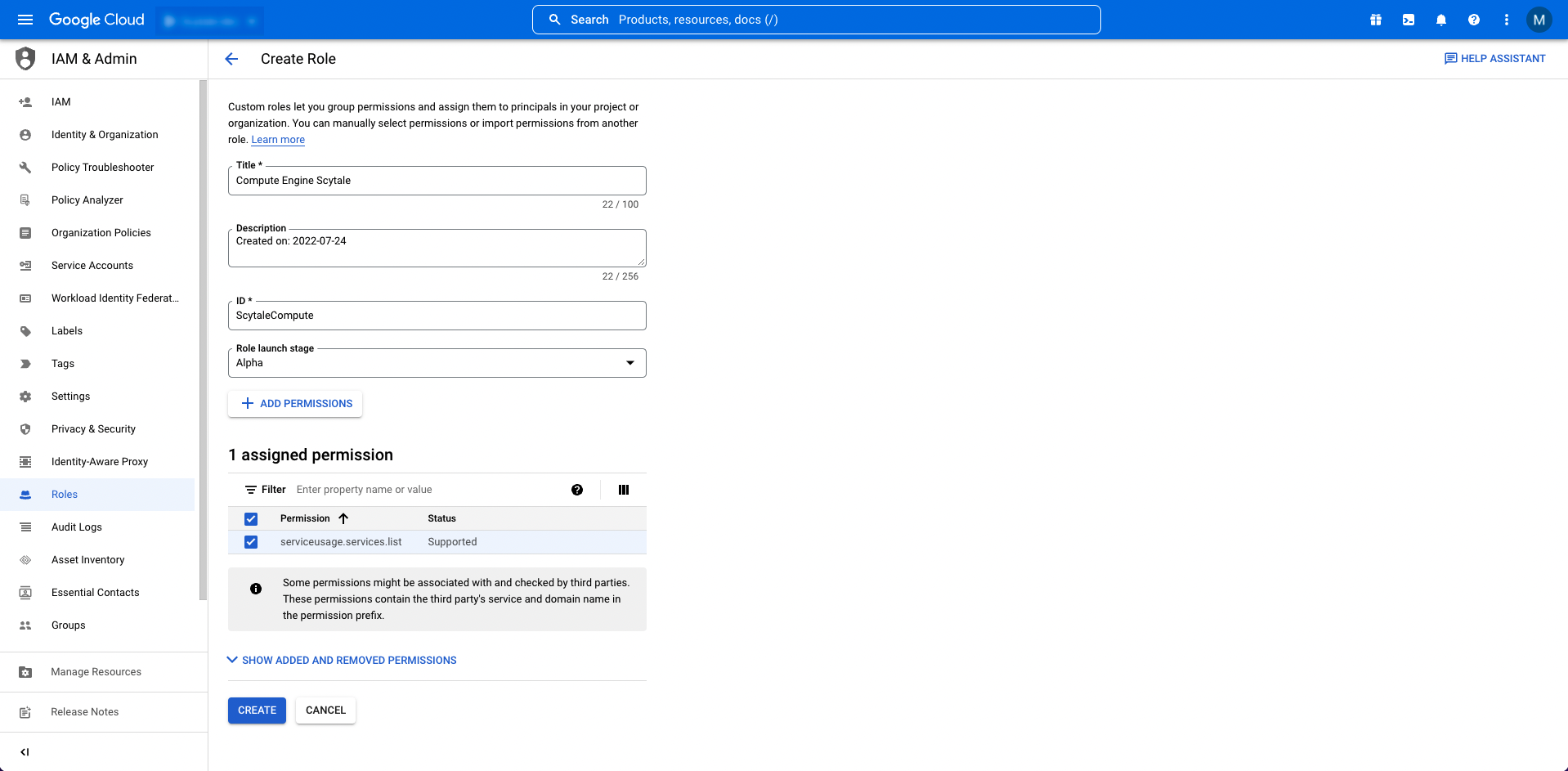Screen dimensions: 1568x771
Task: Click the Description text area
Action: tap(437, 248)
